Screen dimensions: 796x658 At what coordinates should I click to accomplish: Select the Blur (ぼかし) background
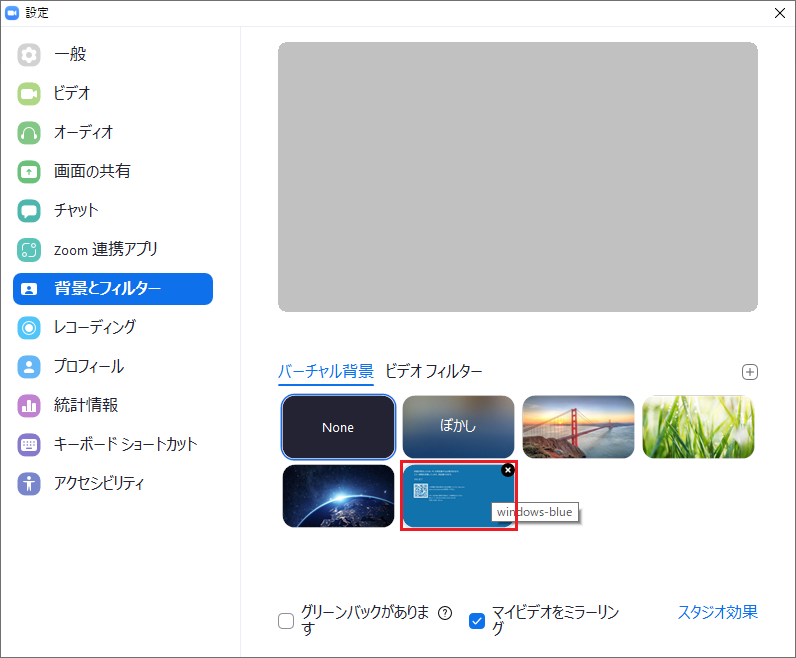pyautogui.click(x=458, y=427)
